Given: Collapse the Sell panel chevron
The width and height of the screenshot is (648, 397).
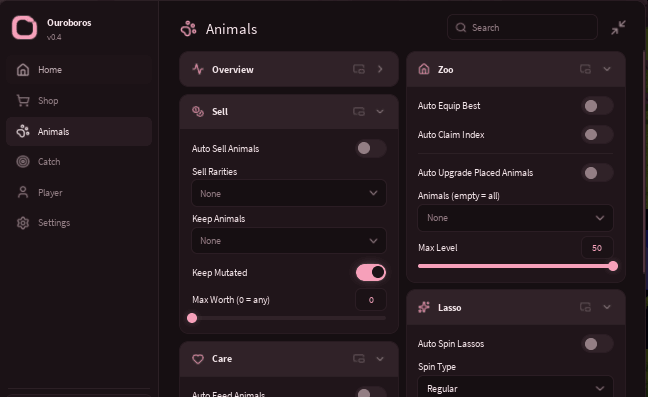Looking at the screenshot, I should (x=380, y=112).
